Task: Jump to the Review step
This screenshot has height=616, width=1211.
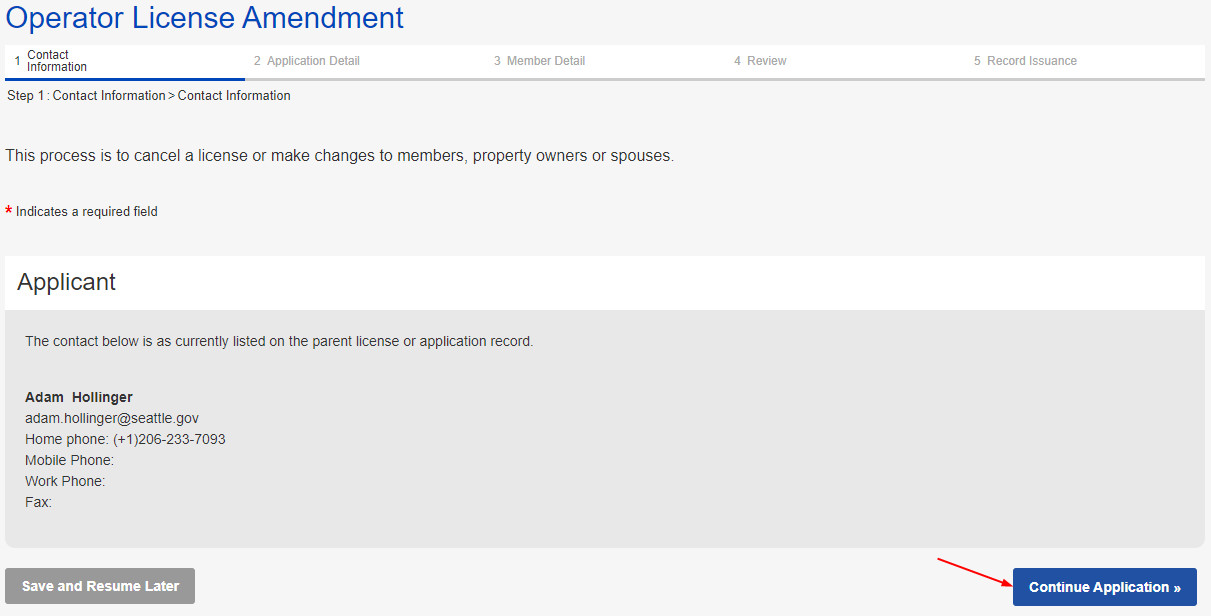Action: point(766,61)
